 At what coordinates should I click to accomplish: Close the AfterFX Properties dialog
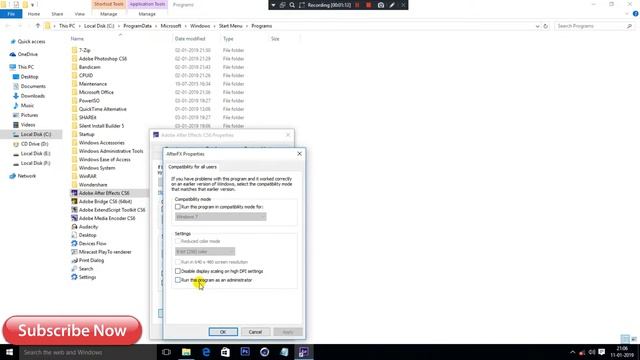pyautogui.click(x=299, y=154)
